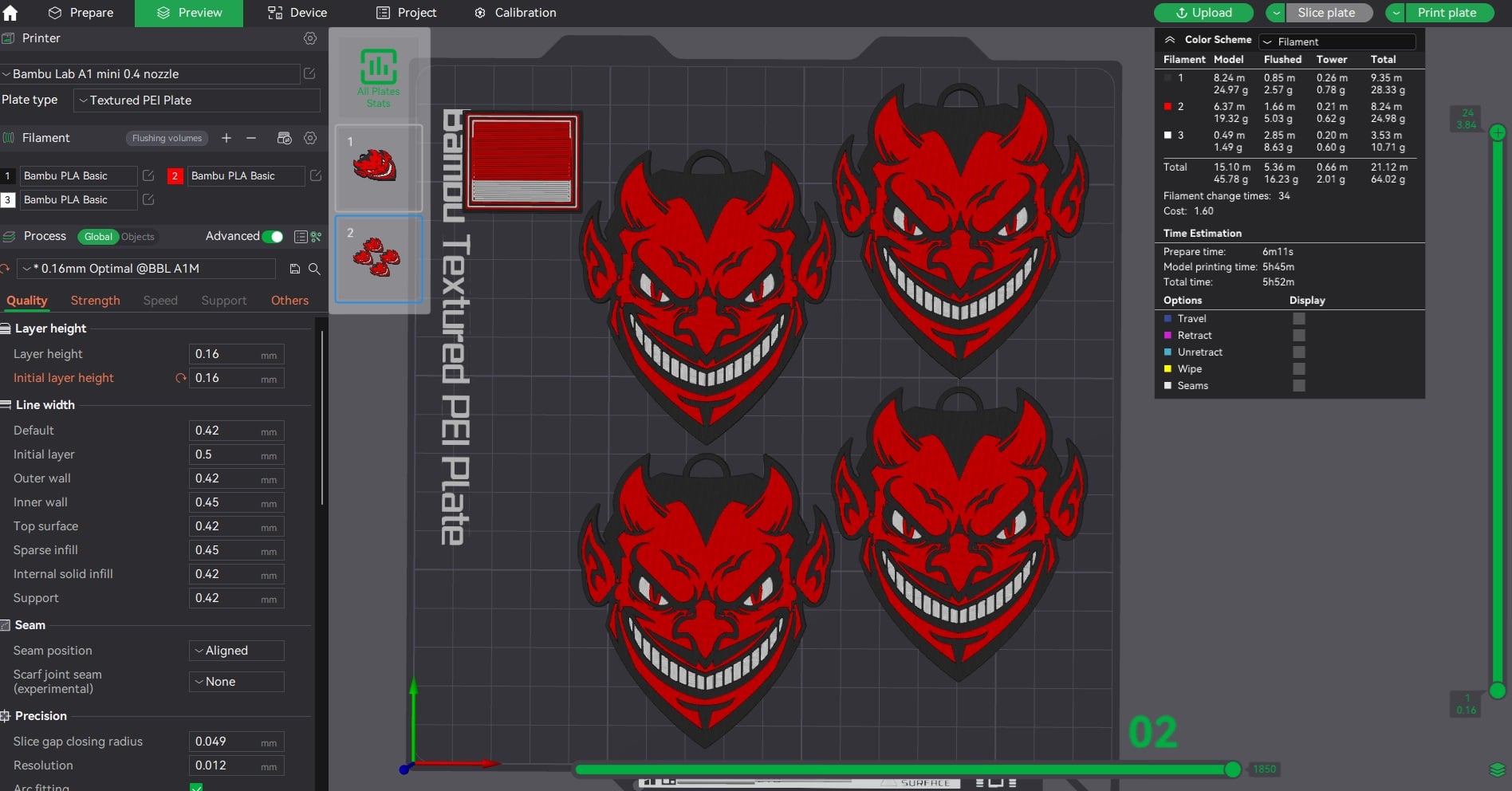Click the Slice plate button
The image size is (1512, 791).
click(x=1329, y=13)
